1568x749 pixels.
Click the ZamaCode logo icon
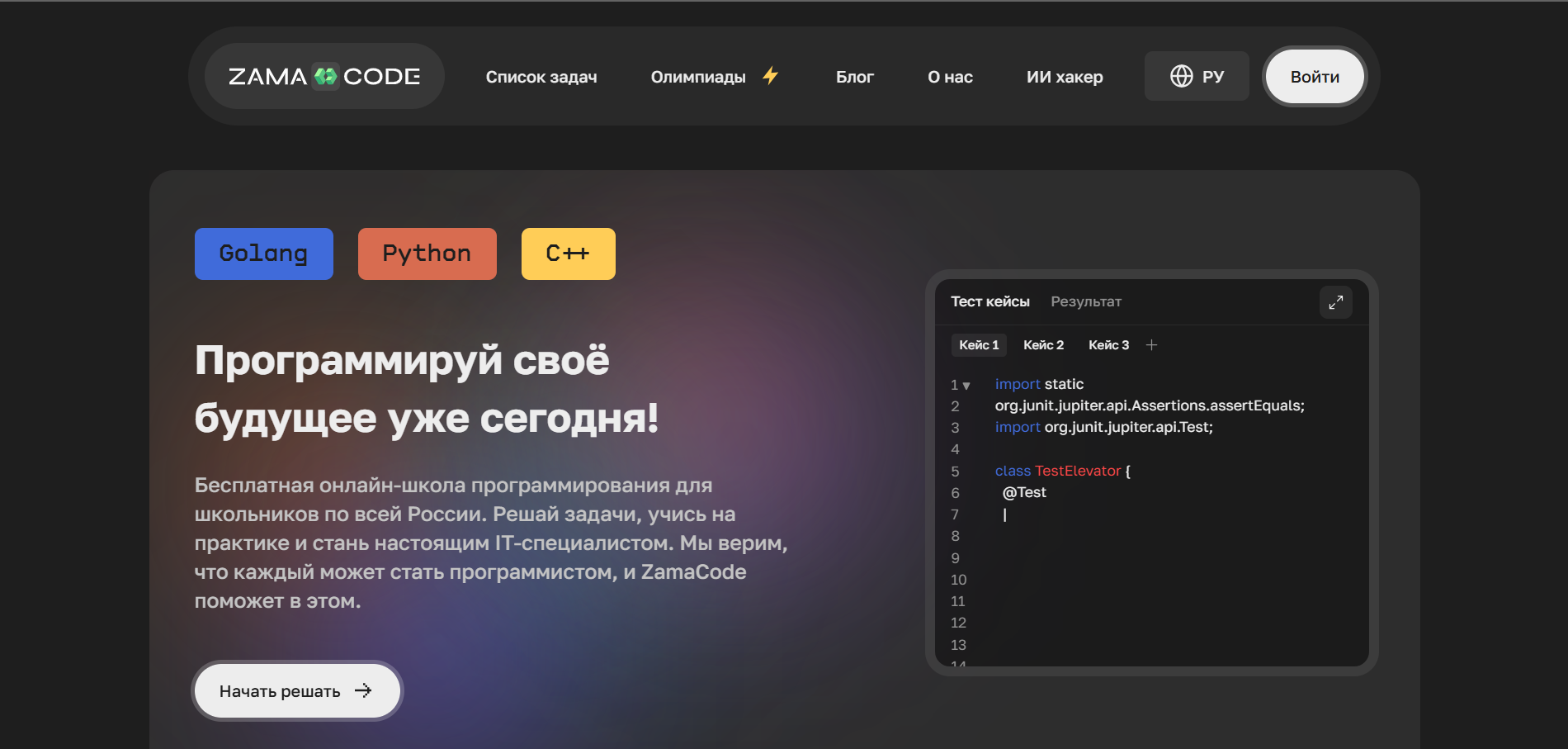325,77
